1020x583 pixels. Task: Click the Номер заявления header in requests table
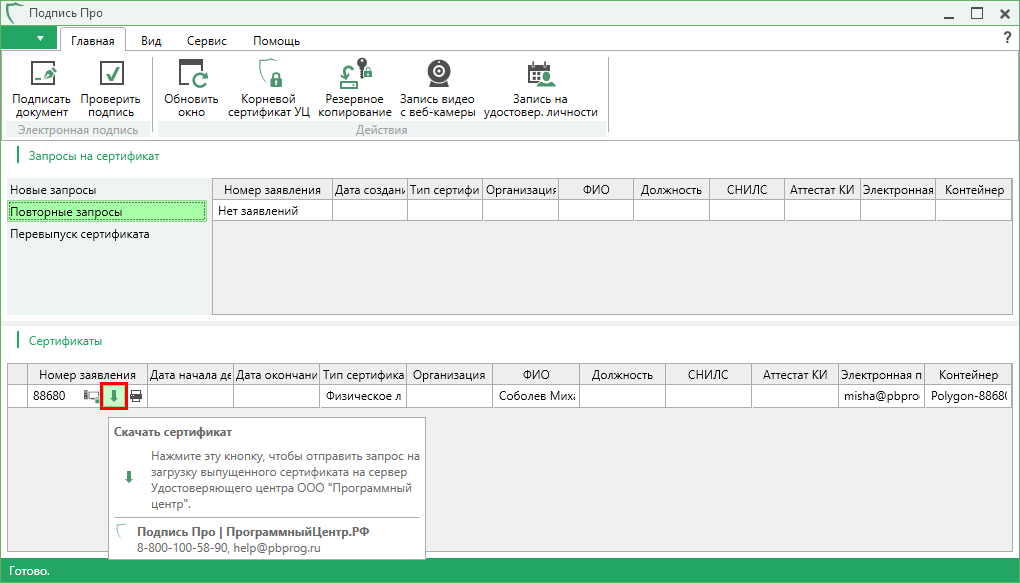[272, 190]
